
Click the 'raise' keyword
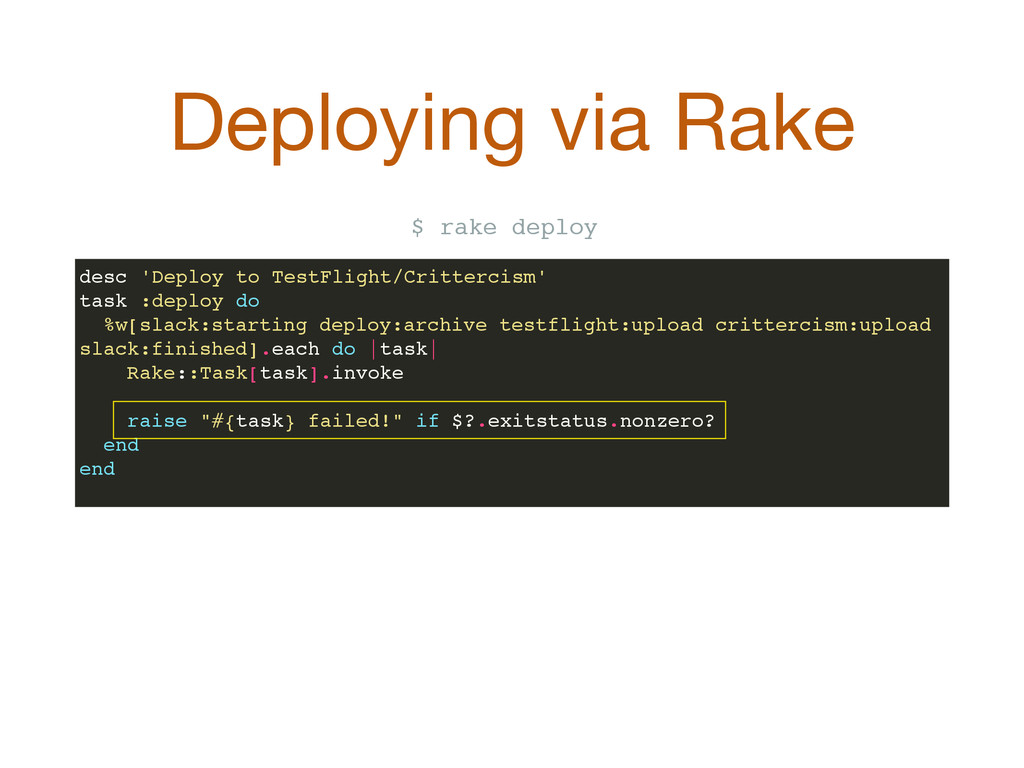[157, 421]
